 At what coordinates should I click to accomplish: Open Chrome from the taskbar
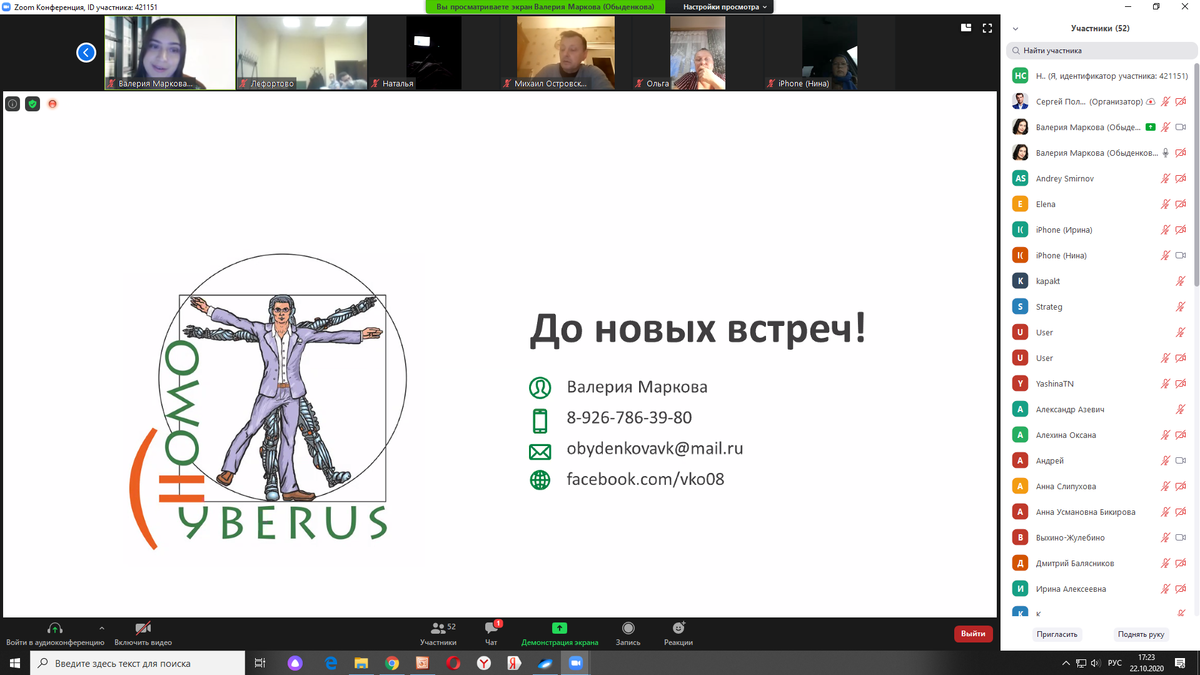click(x=392, y=663)
